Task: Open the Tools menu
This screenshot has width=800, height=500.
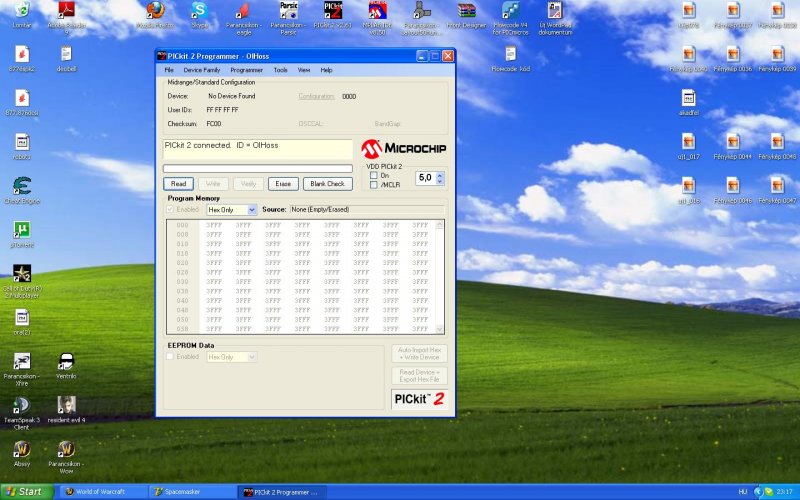Action: click(280, 70)
